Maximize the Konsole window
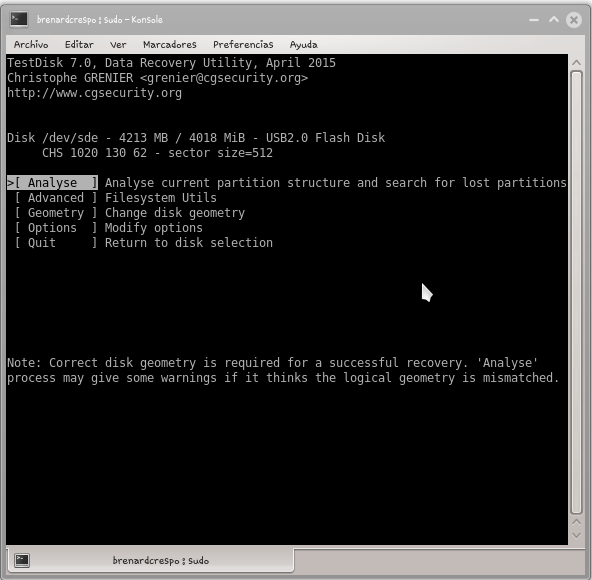 (x=554, y=19)
